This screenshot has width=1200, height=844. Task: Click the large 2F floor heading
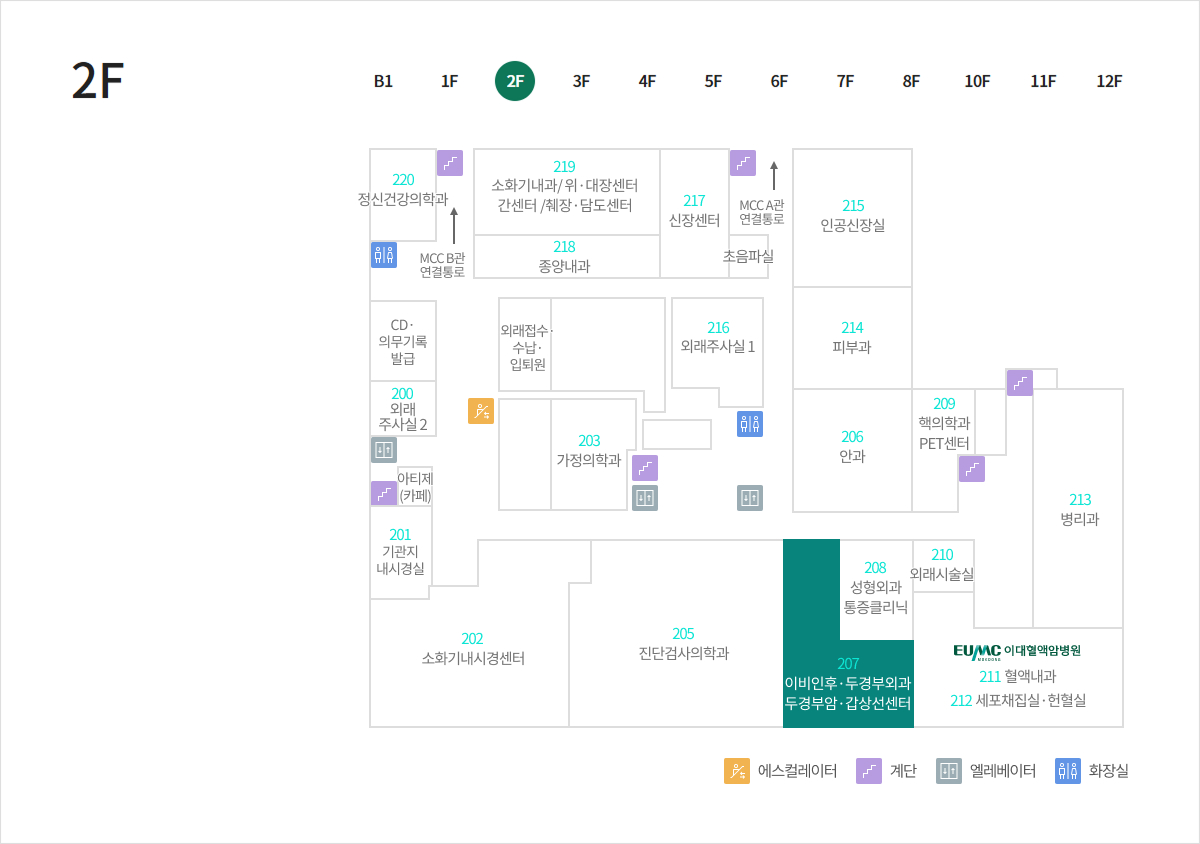coord(96,82)
